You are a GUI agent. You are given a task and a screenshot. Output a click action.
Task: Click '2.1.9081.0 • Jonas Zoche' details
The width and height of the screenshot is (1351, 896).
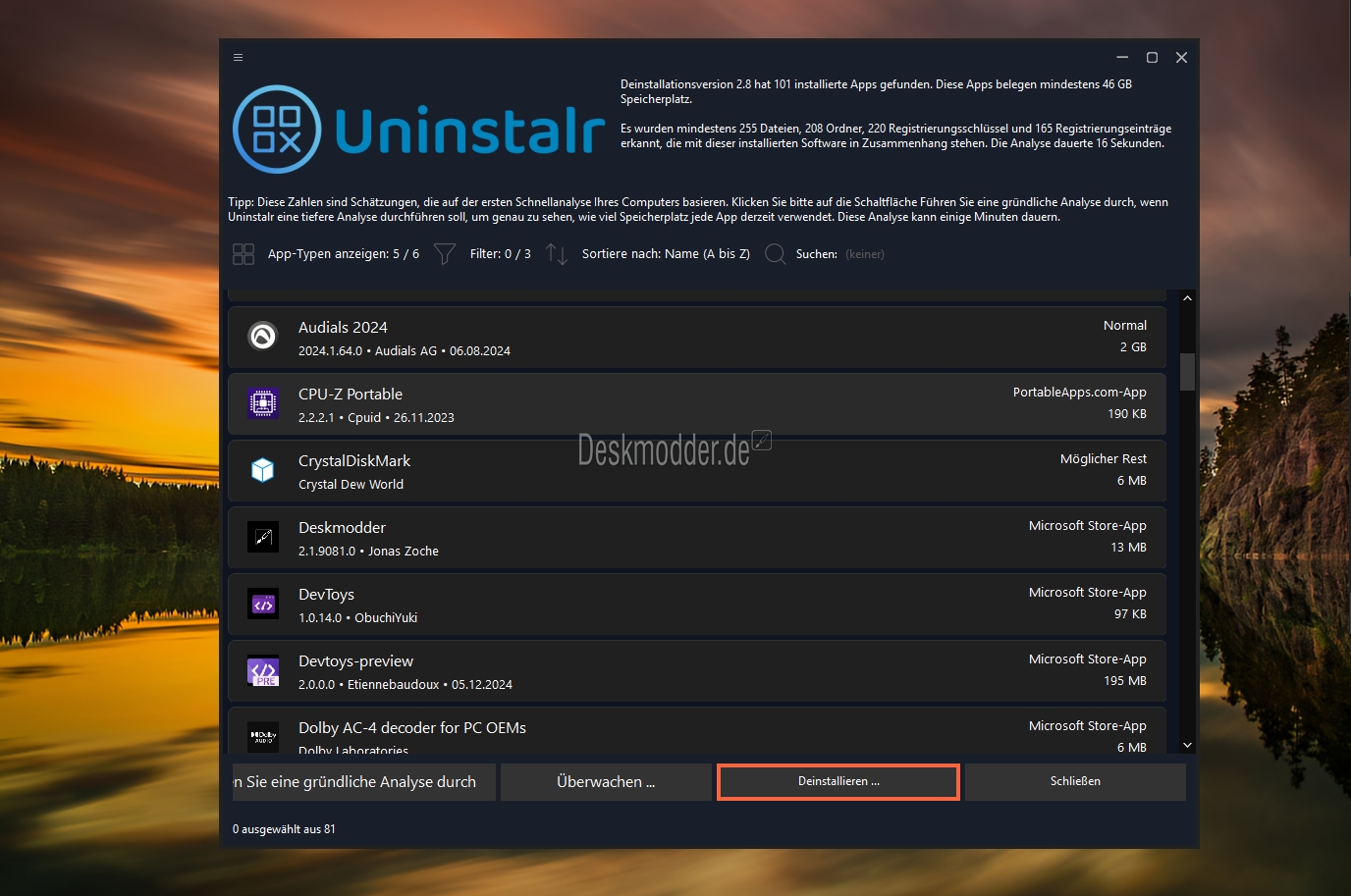click(368, 552)
